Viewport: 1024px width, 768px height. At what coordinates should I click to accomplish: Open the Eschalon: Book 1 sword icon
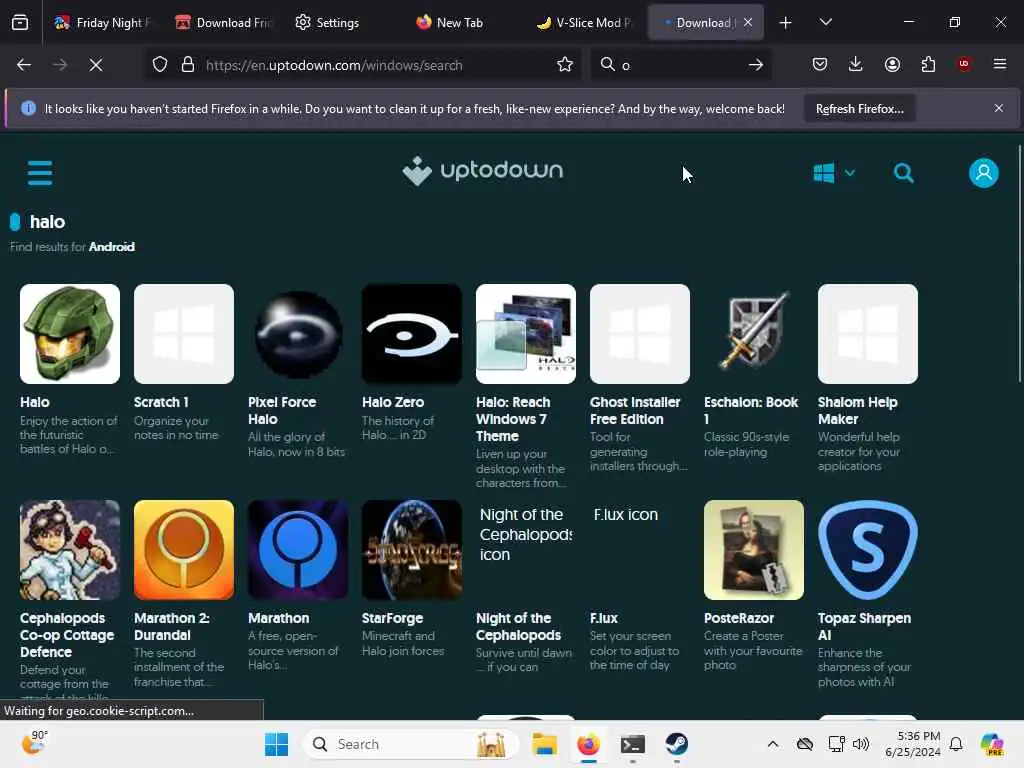[754, 334]
